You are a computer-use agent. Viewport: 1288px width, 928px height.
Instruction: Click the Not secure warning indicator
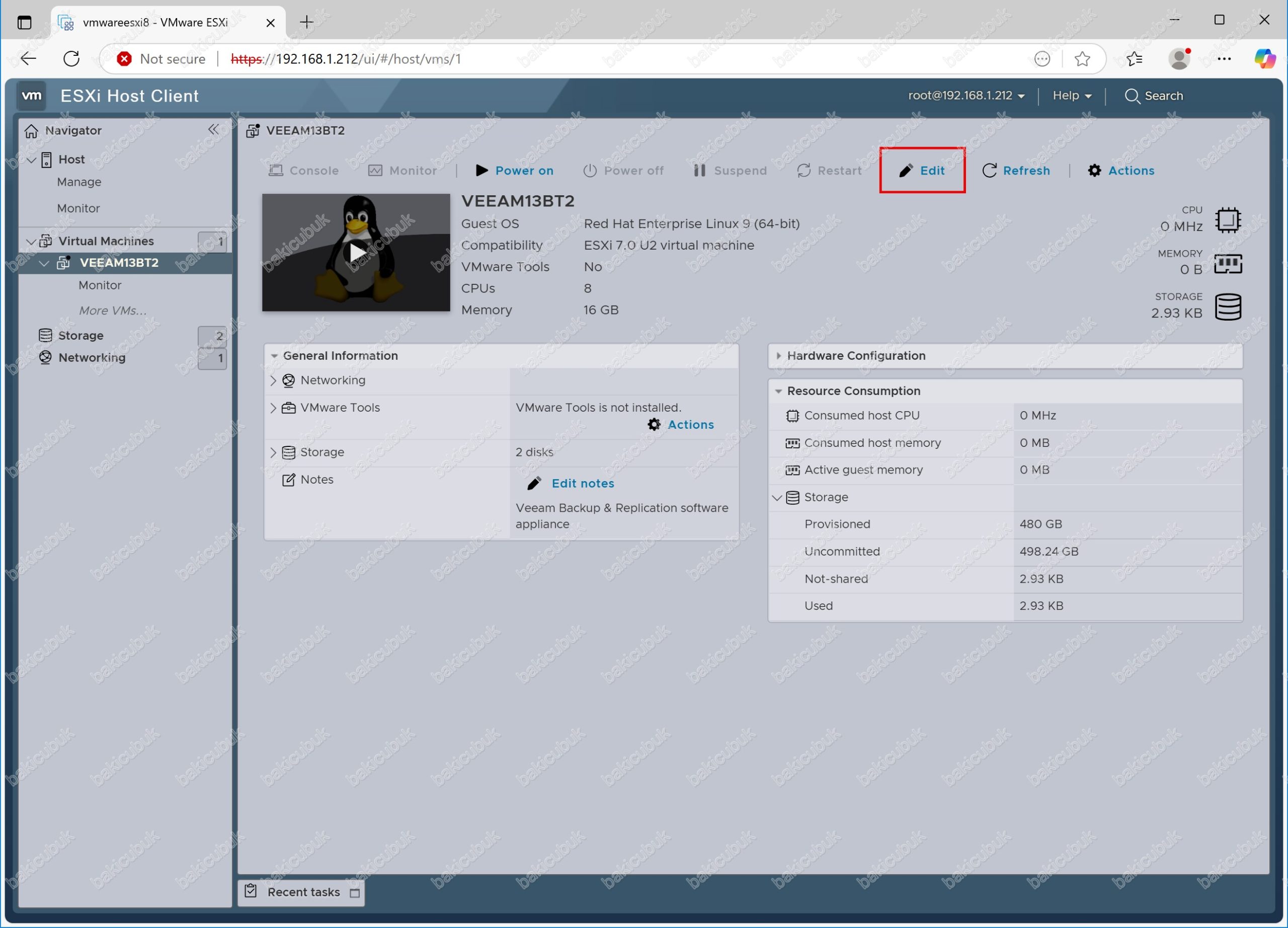tap(162, 58)
